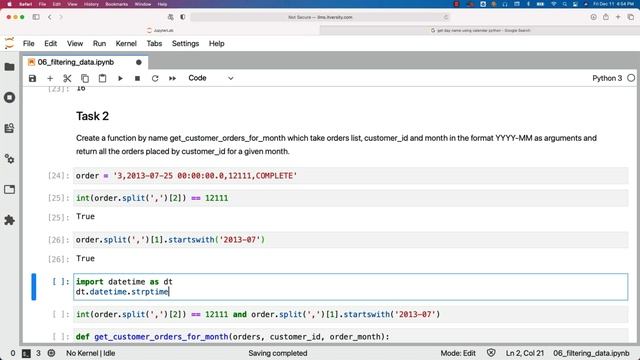Click cell 26 with startswith('2013-07')
This screenshot has height=360, width=640.
[x=351, y=240]
